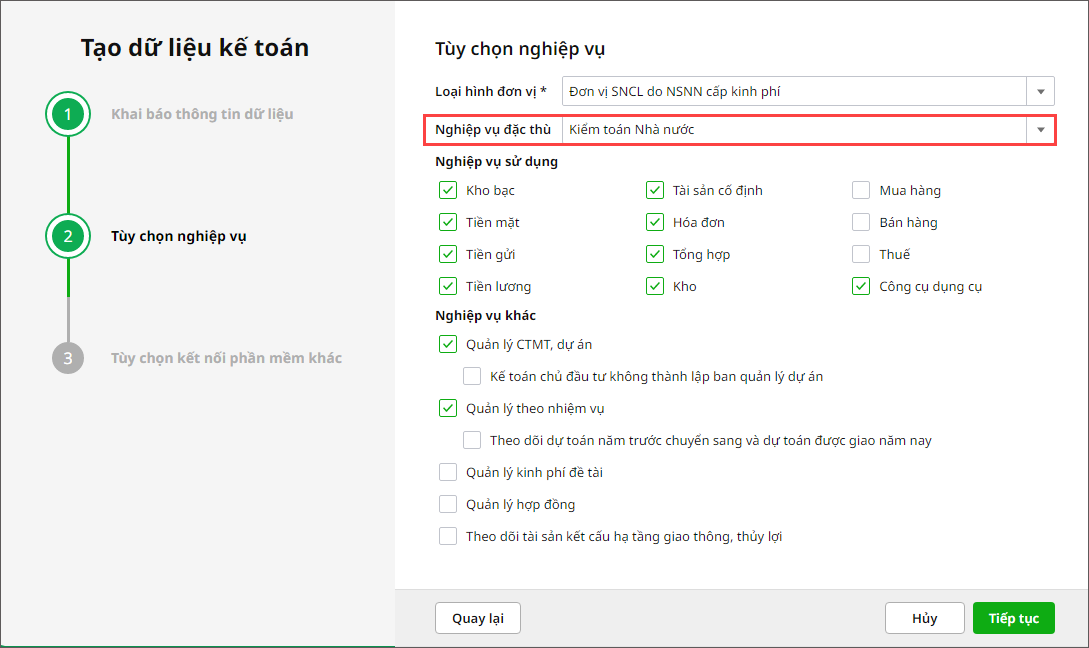
Task: Go to Khai báo thông tin dữ liệu step
Action: 202,114
